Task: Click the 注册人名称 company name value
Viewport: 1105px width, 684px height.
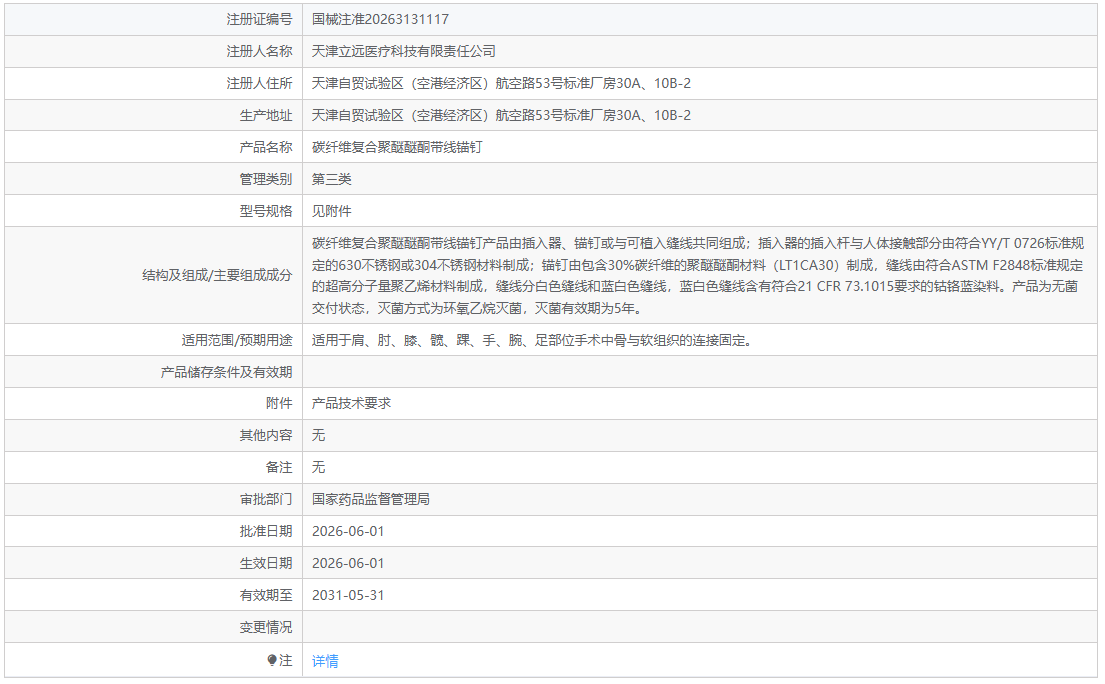Action: pos(404,51)
